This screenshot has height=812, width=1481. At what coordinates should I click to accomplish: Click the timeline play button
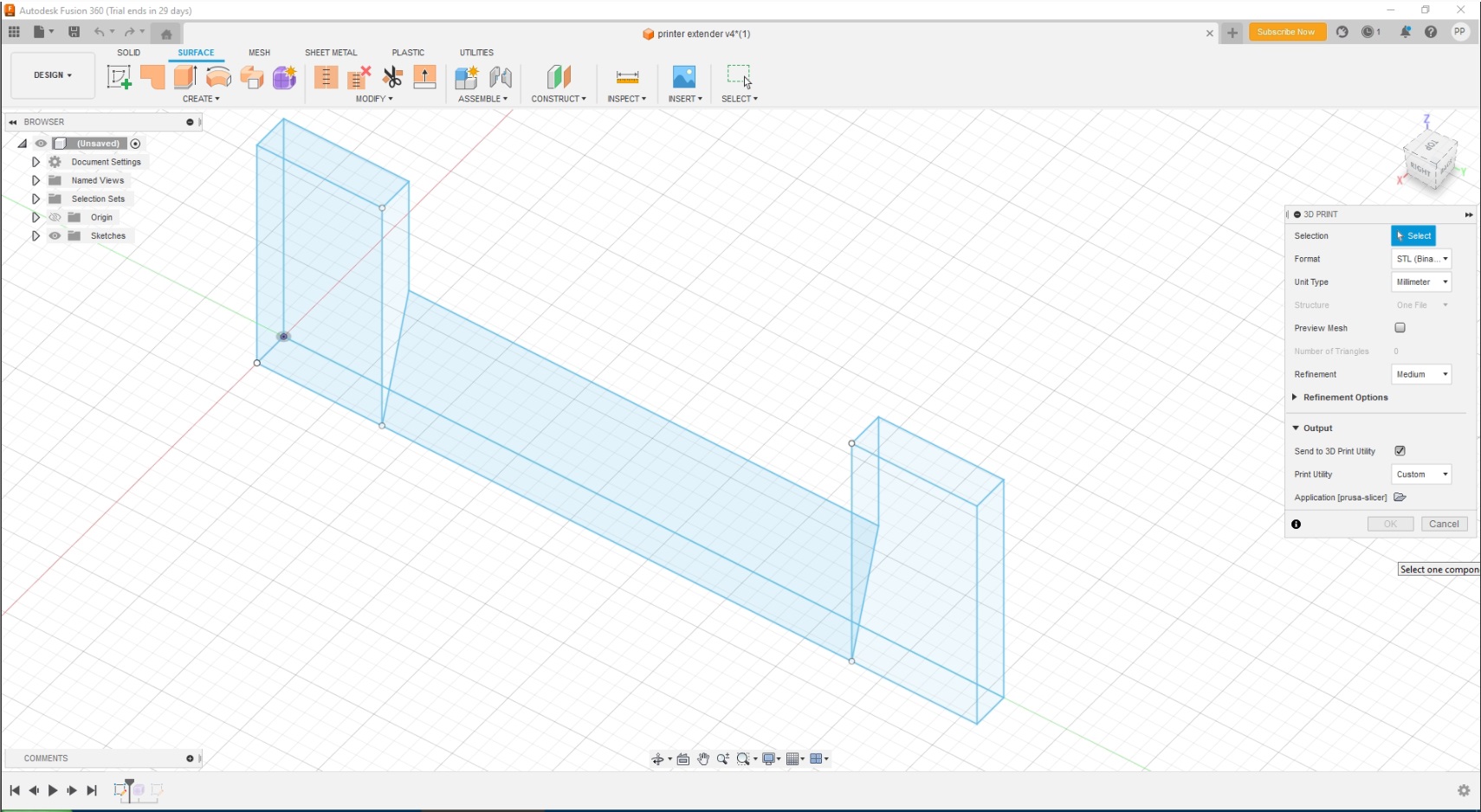coord(53,790)
